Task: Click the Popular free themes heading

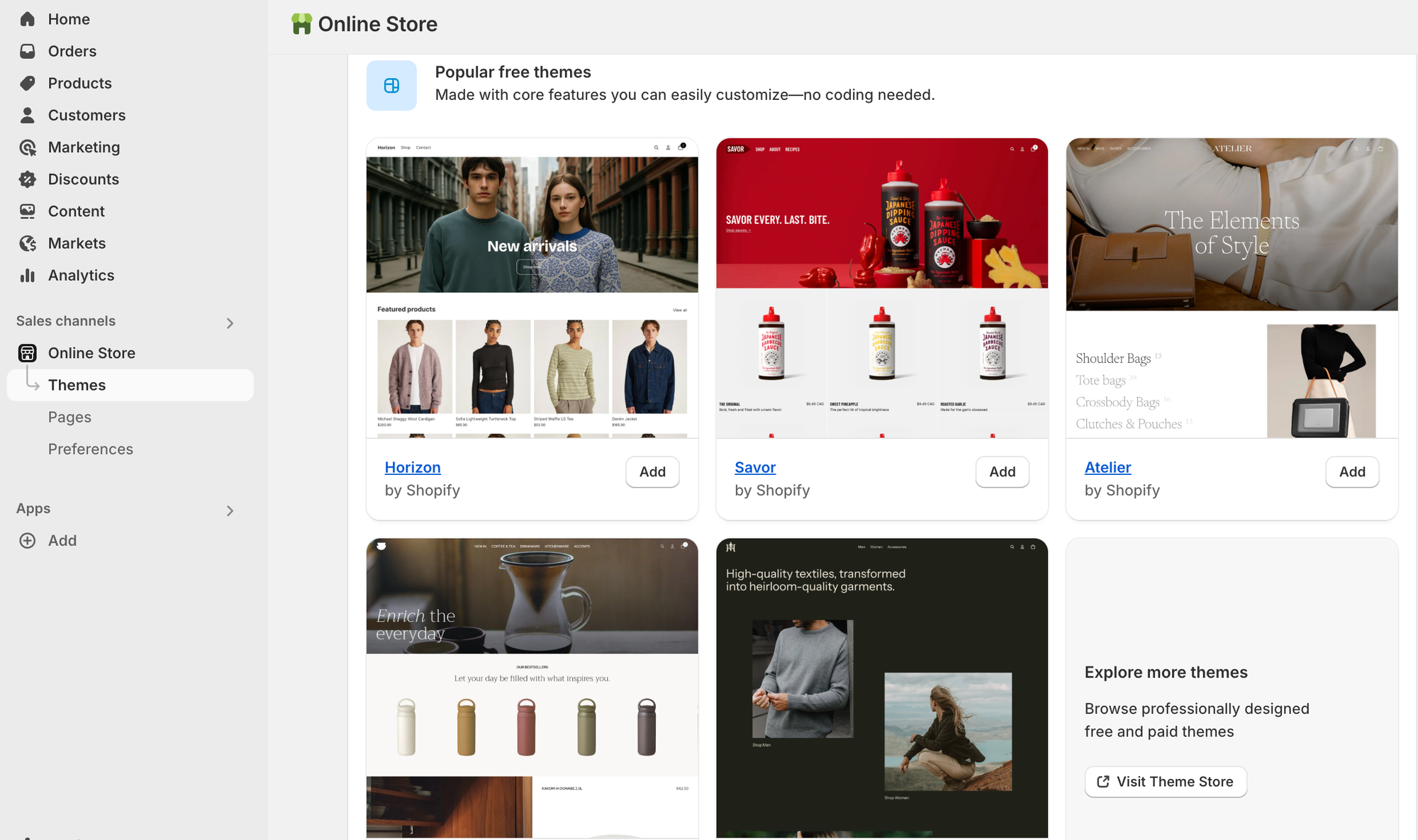Action: (513, 72)
